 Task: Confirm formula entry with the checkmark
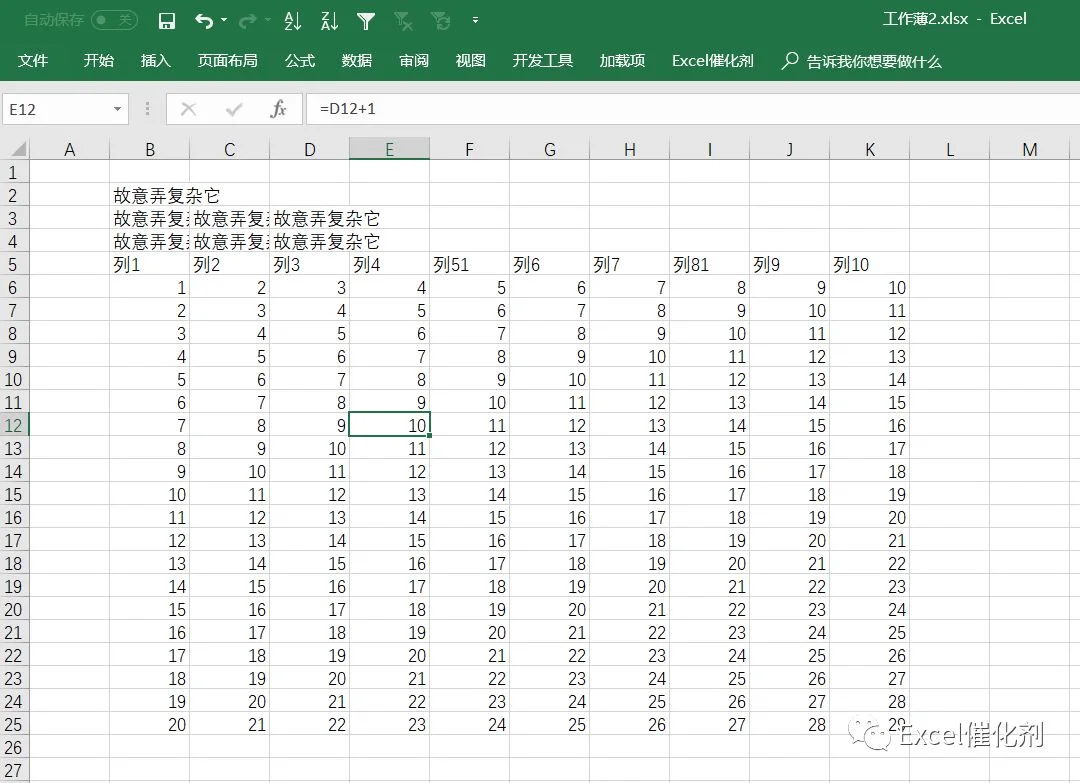click(234, 109)
